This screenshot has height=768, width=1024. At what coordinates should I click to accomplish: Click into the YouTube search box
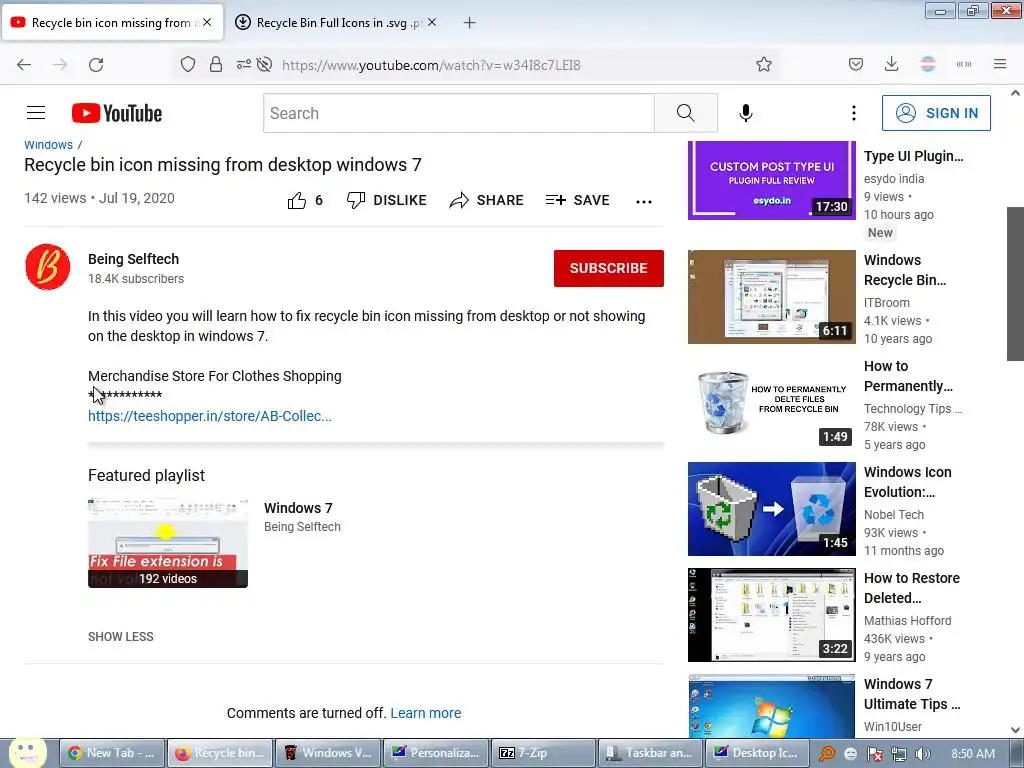(x=458, y=113)
